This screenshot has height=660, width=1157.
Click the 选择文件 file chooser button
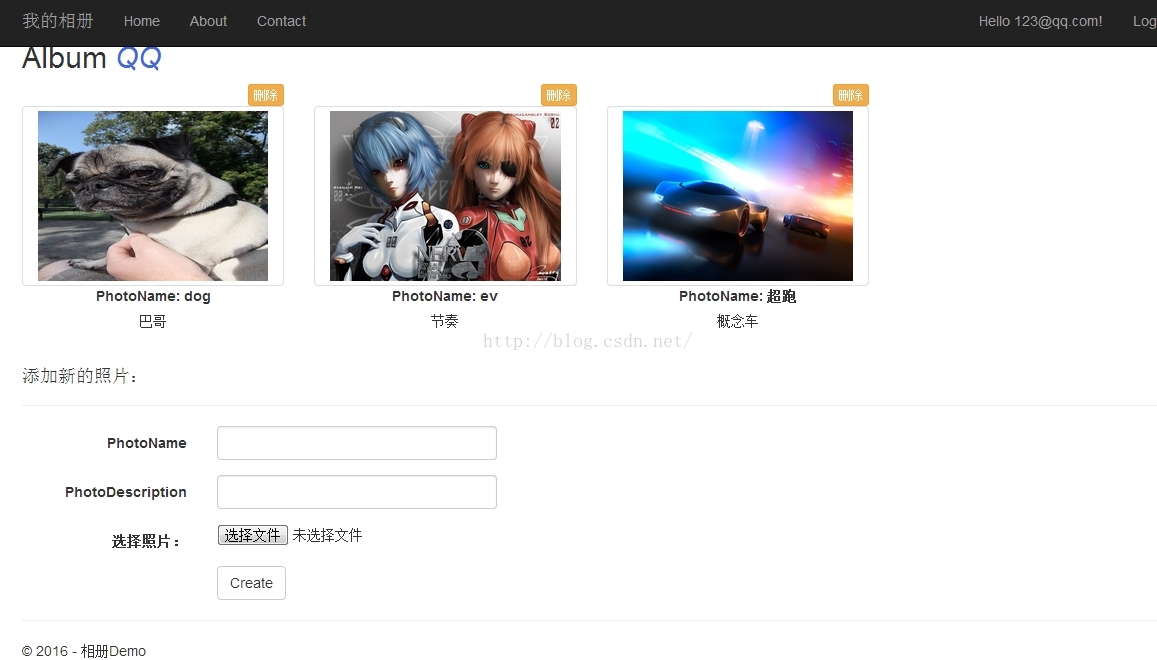click(x=252, y=535)
